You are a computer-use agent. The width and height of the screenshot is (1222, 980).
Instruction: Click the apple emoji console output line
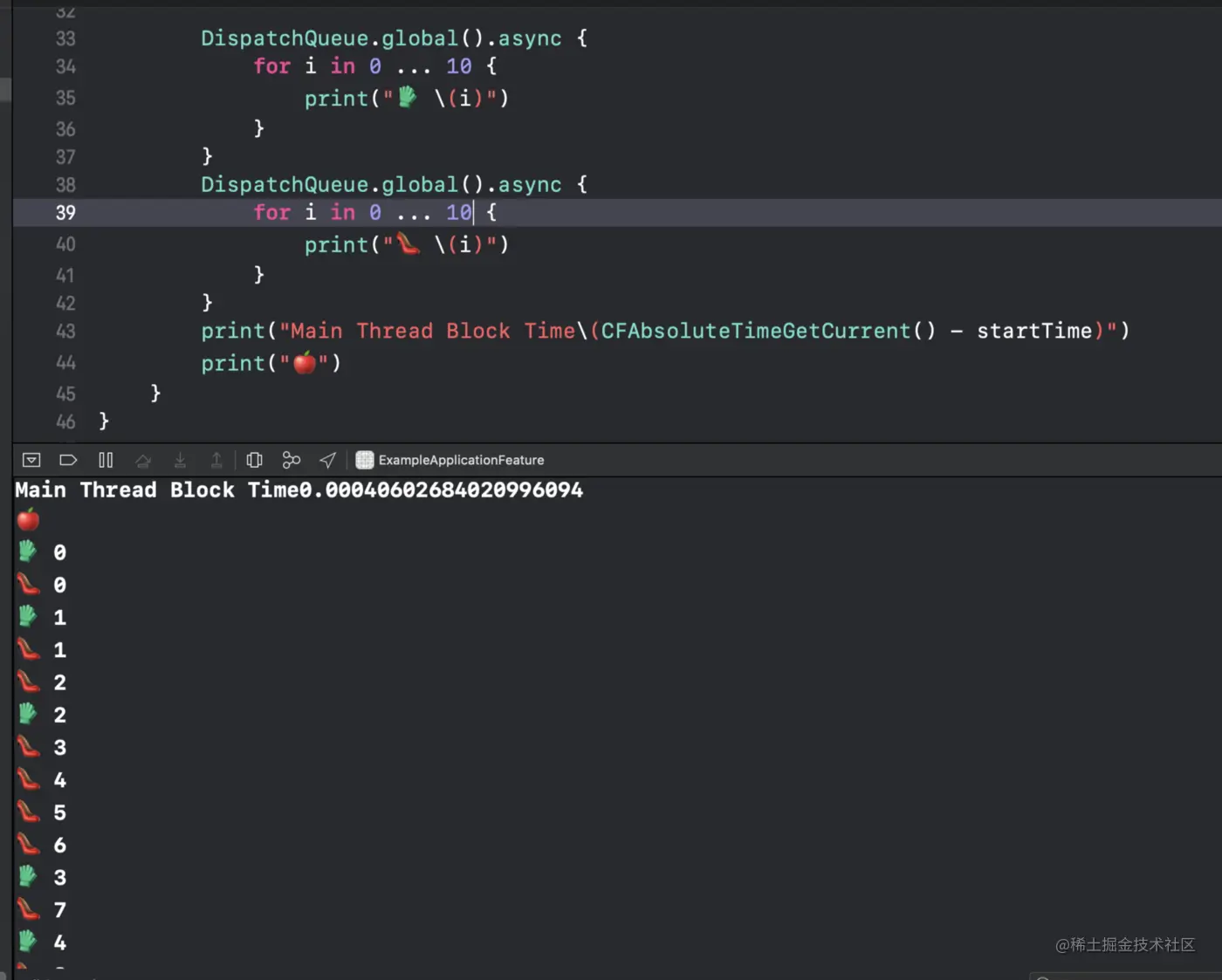click(28, 520)
